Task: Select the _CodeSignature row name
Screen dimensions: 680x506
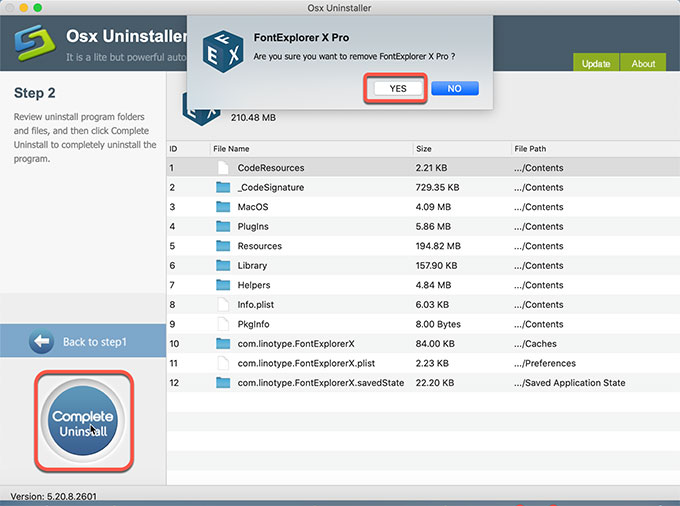Action: coord(271,187)
